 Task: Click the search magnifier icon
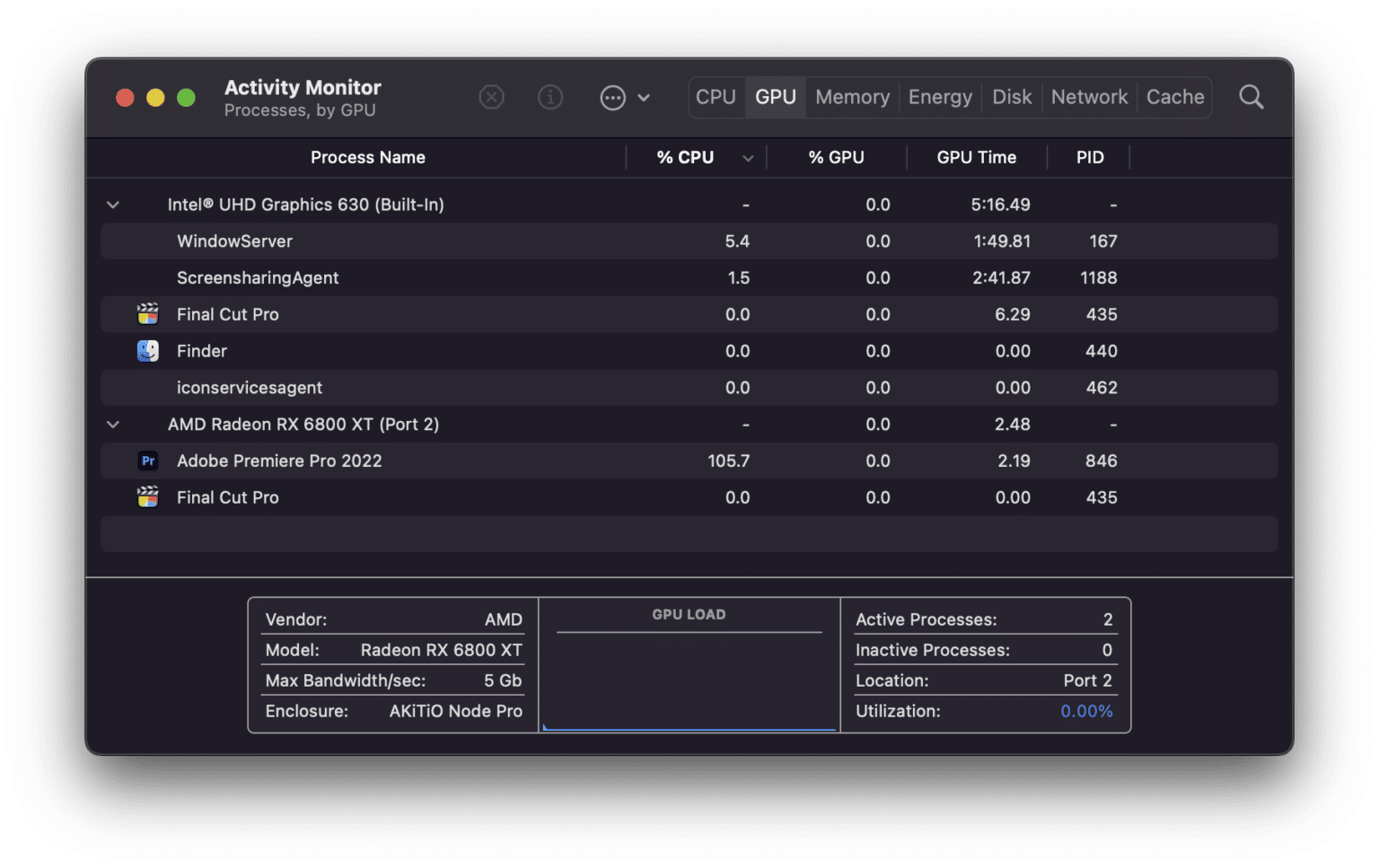coord(1251,97)
